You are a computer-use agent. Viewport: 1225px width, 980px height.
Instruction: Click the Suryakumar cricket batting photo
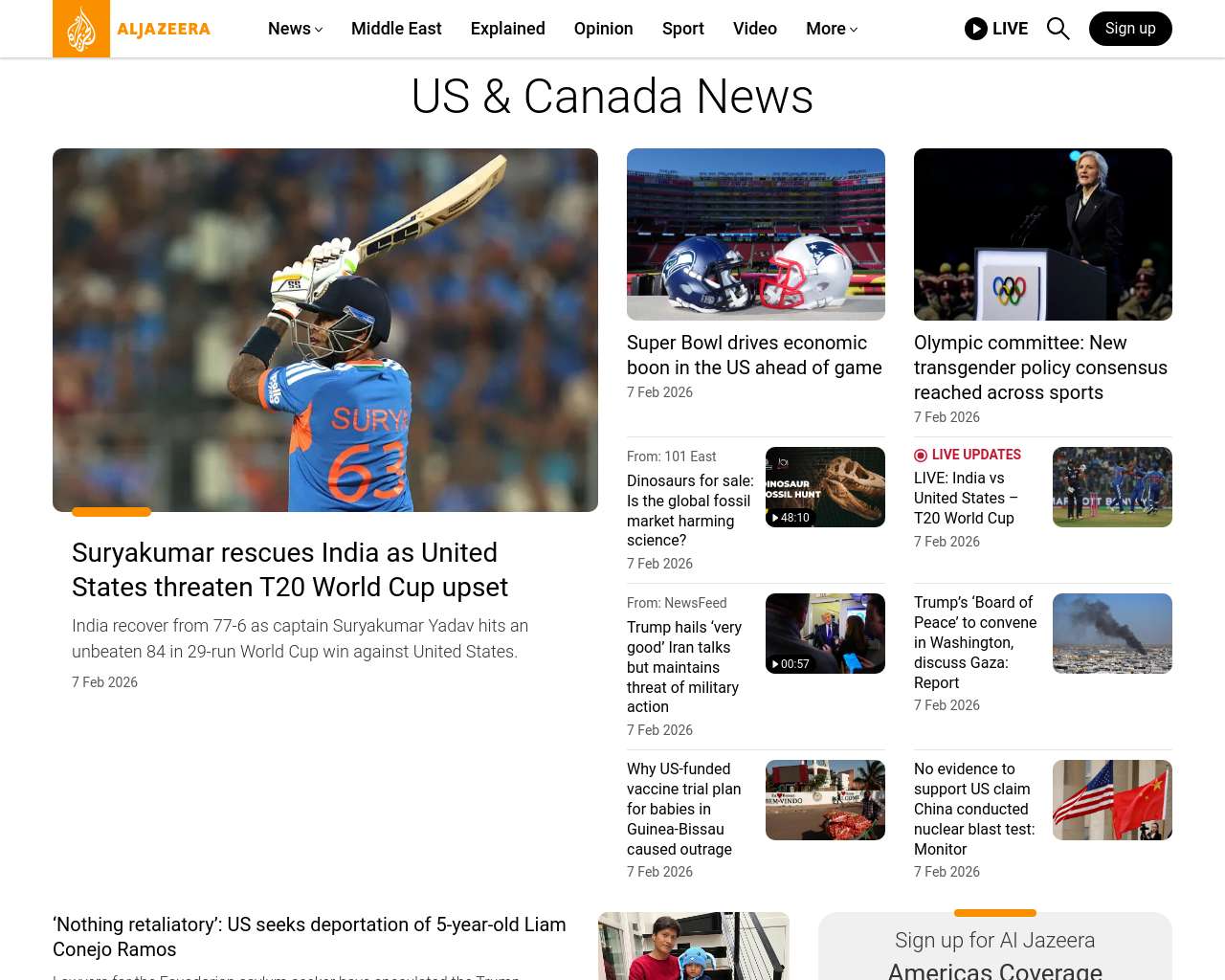tap(325, 330)
